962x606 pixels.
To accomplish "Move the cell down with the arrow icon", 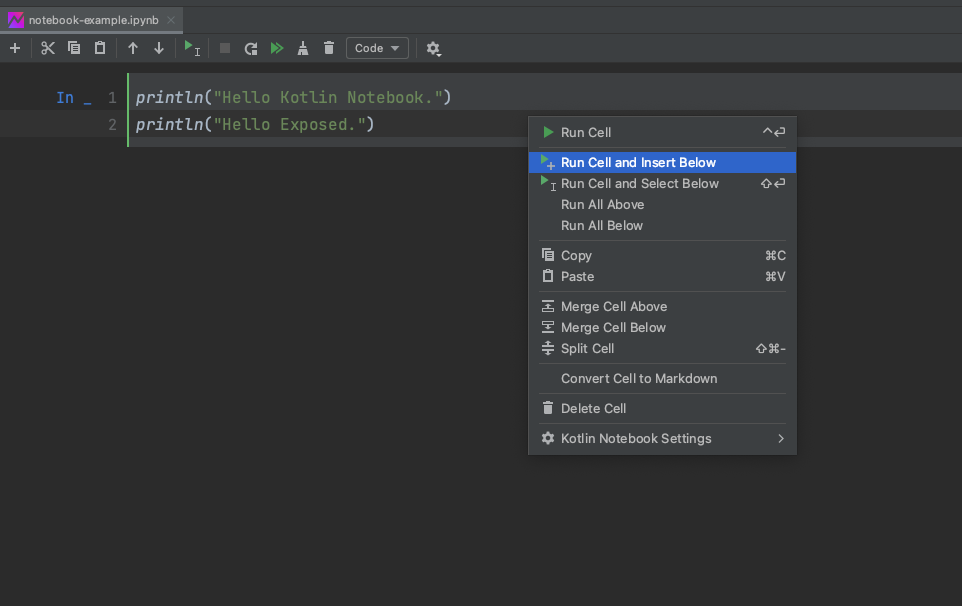I will pyautogui.click(x=158, y=47).
